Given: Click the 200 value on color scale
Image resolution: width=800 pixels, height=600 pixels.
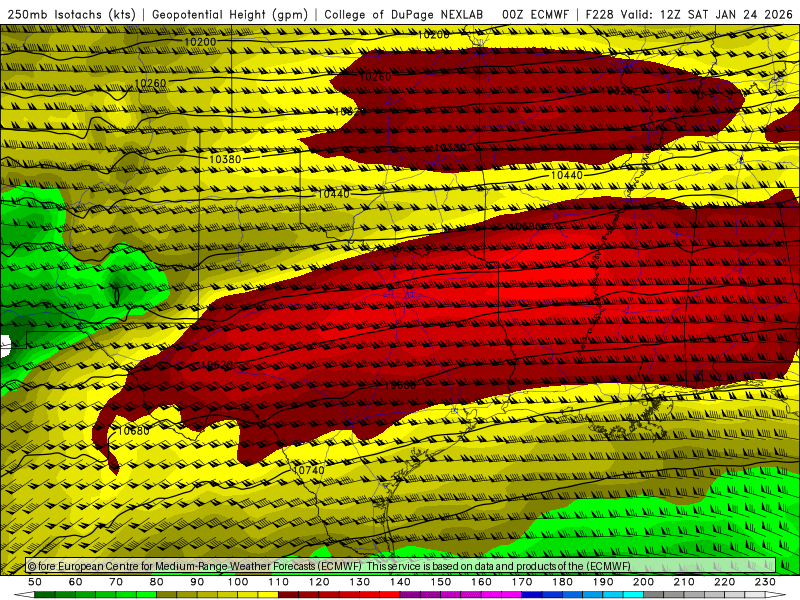Looking at the screenshot, I should tap(643, 582).
